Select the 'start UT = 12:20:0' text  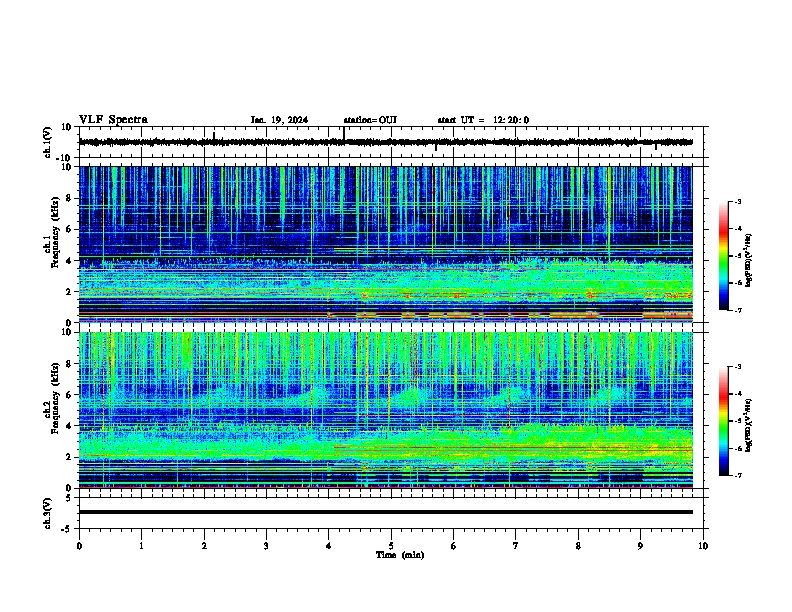point(483,120)
